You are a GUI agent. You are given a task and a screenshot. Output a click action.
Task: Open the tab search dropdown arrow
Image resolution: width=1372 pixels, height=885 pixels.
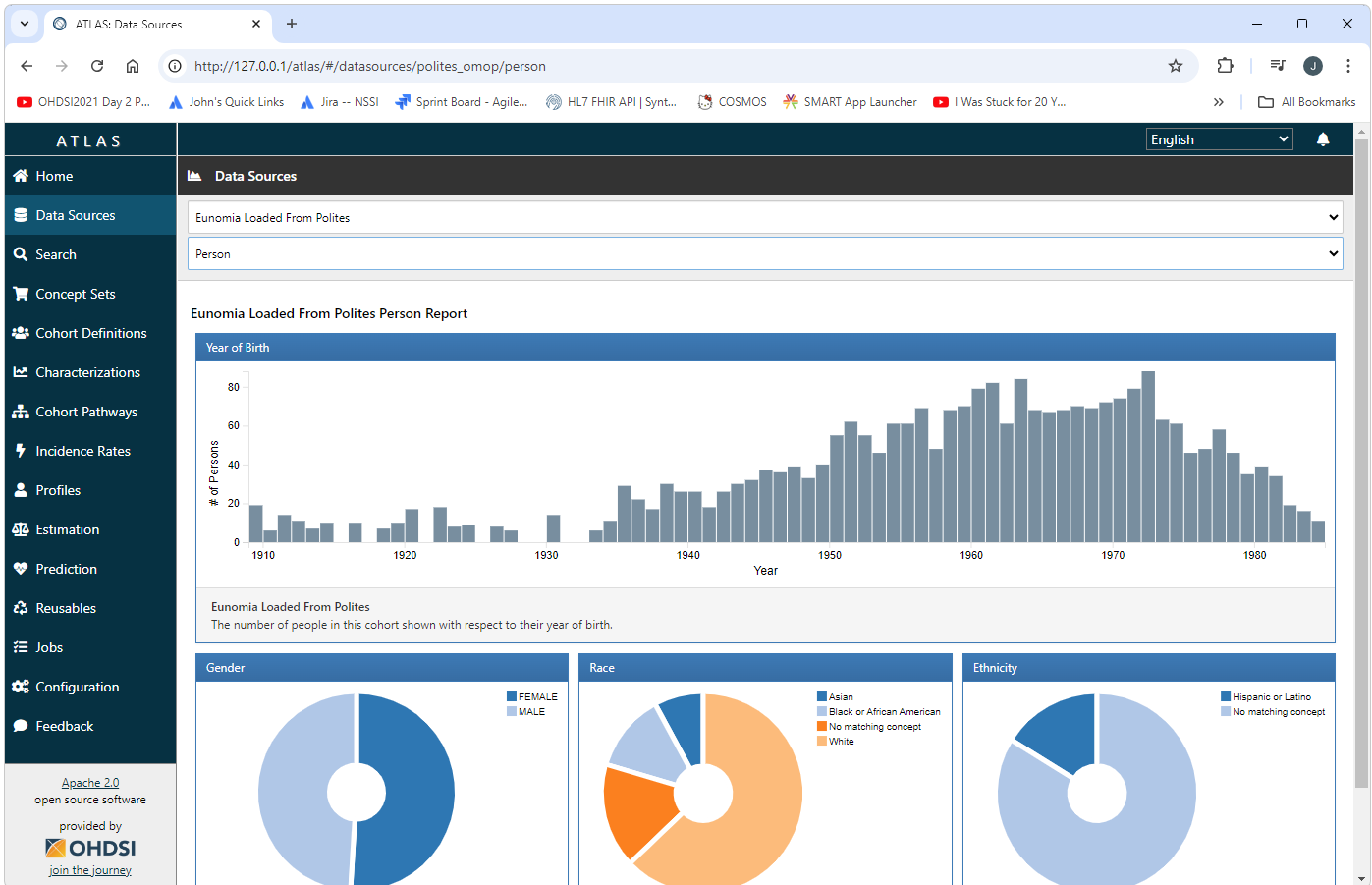[25, 24]
